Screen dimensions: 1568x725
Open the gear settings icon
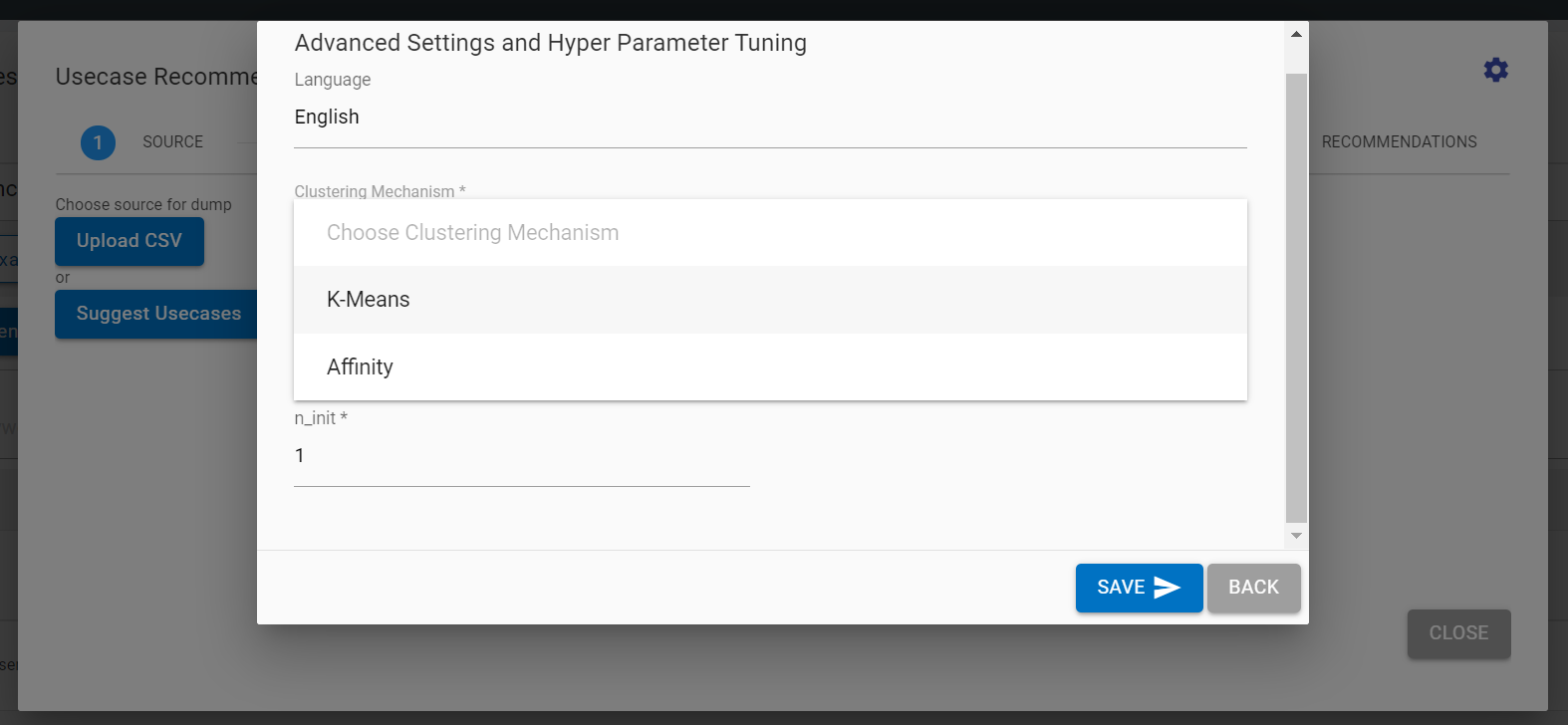point(1495,70)
